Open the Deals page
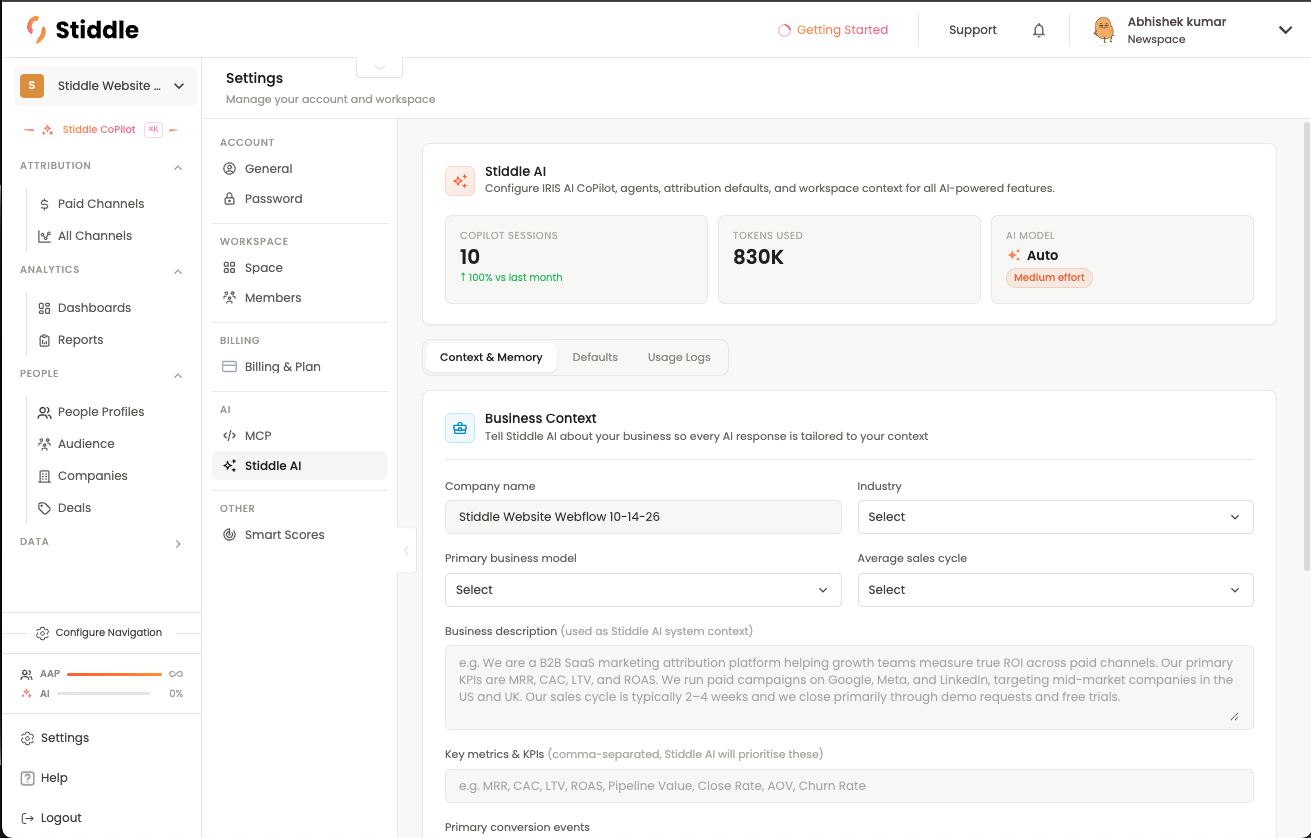1311x838 pixels. pyautogui.click(x=74, y=508)
